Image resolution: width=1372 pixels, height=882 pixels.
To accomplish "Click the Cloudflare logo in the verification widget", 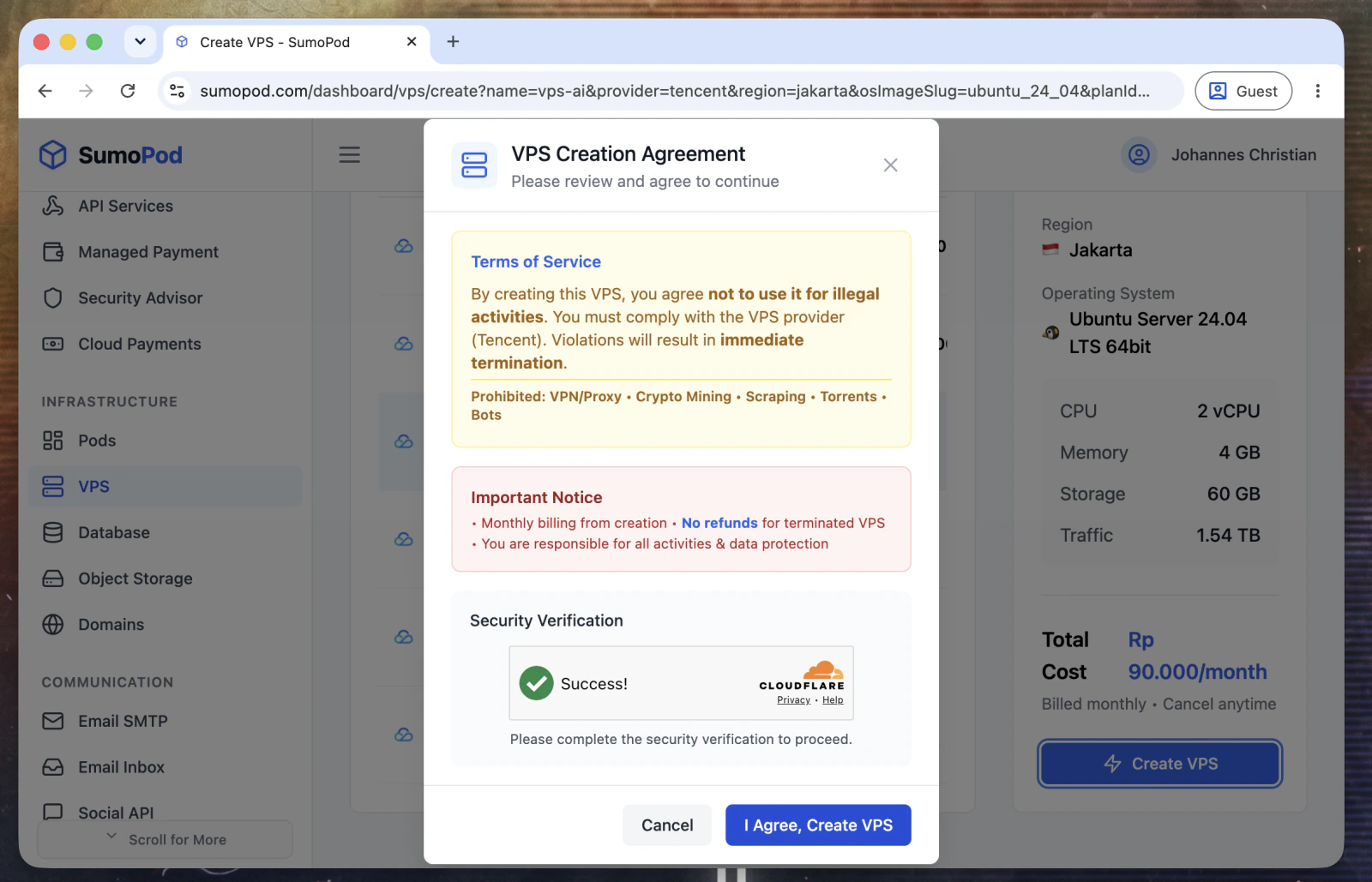I will pyautogui.click(x=802, y=675).
